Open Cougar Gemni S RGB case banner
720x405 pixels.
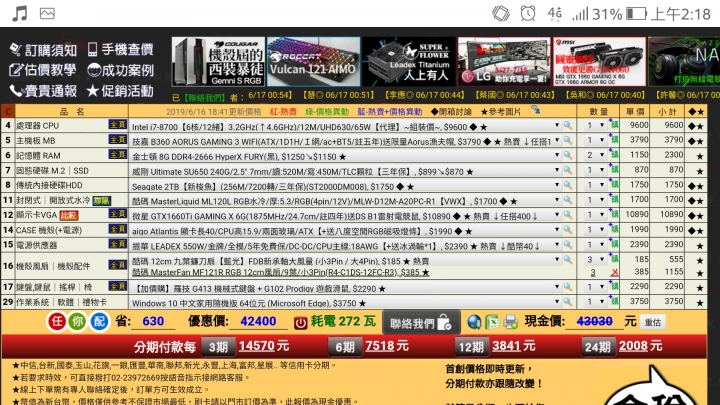click(x=218, y=62)
